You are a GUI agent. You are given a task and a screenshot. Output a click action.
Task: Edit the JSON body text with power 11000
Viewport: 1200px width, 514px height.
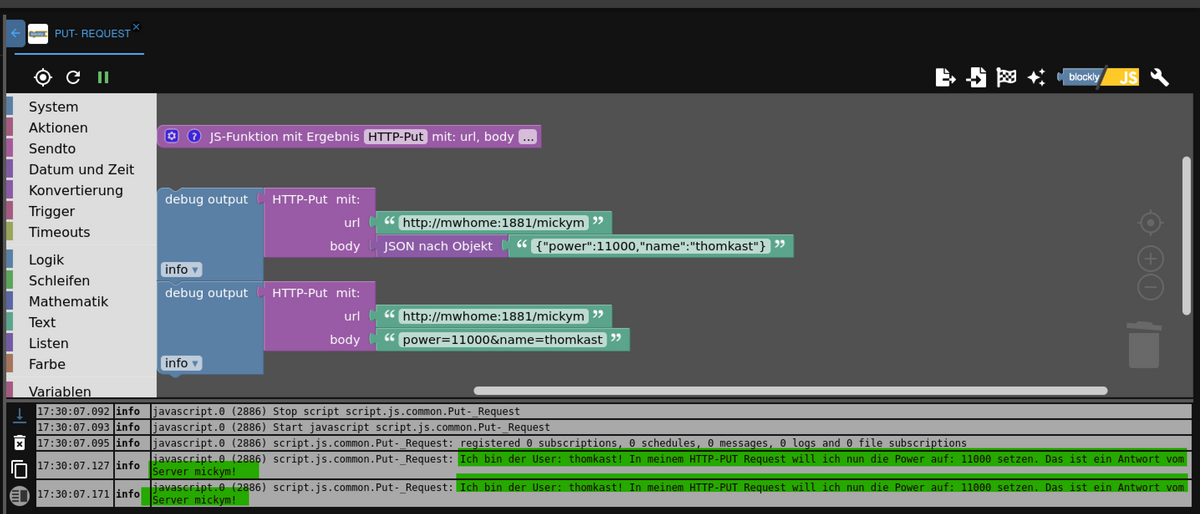pyautogui.click(x=651, y=246)
